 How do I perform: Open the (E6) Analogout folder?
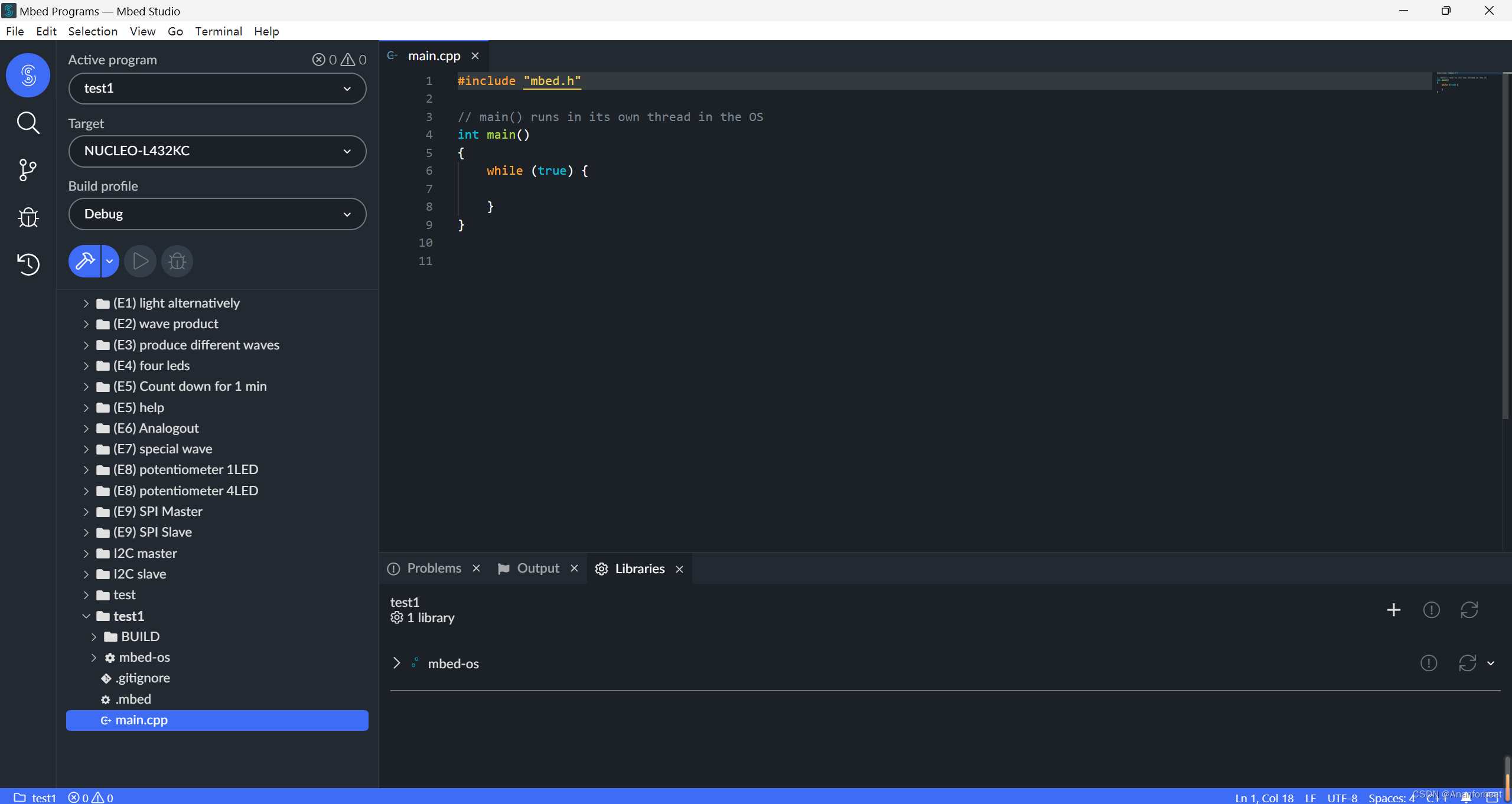click(x=156, y=428)
